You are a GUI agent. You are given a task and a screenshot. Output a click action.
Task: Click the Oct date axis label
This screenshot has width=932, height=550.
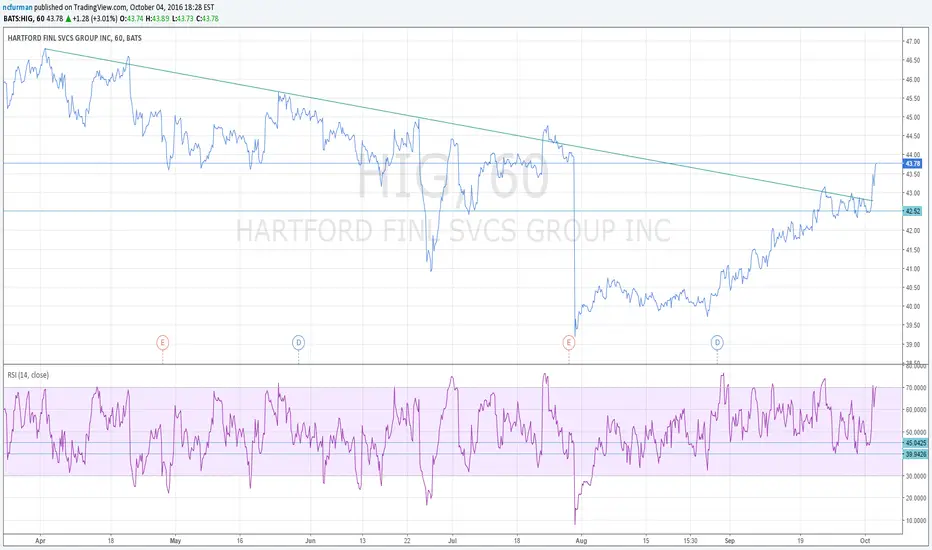(x=865, y=540)
